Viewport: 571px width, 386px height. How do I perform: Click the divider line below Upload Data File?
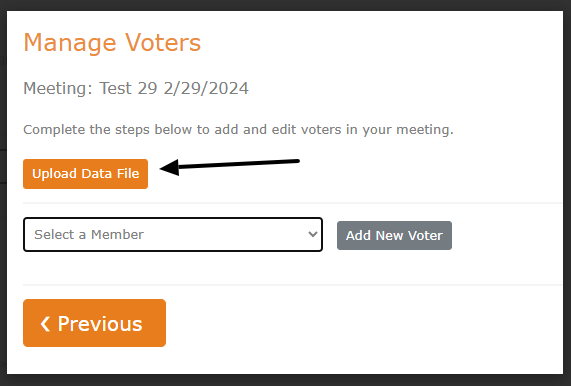point(293,203)
